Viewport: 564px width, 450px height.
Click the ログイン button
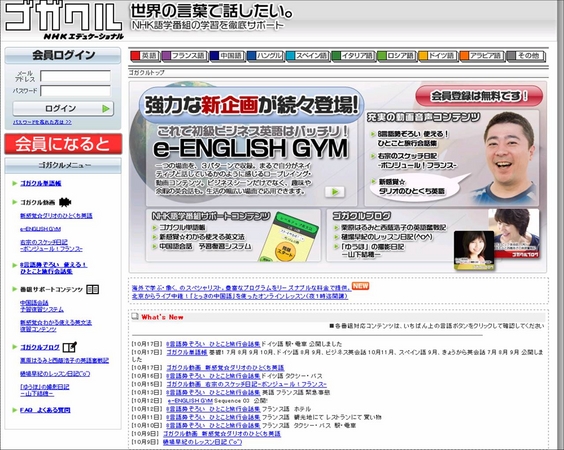(x=63, y=108)
